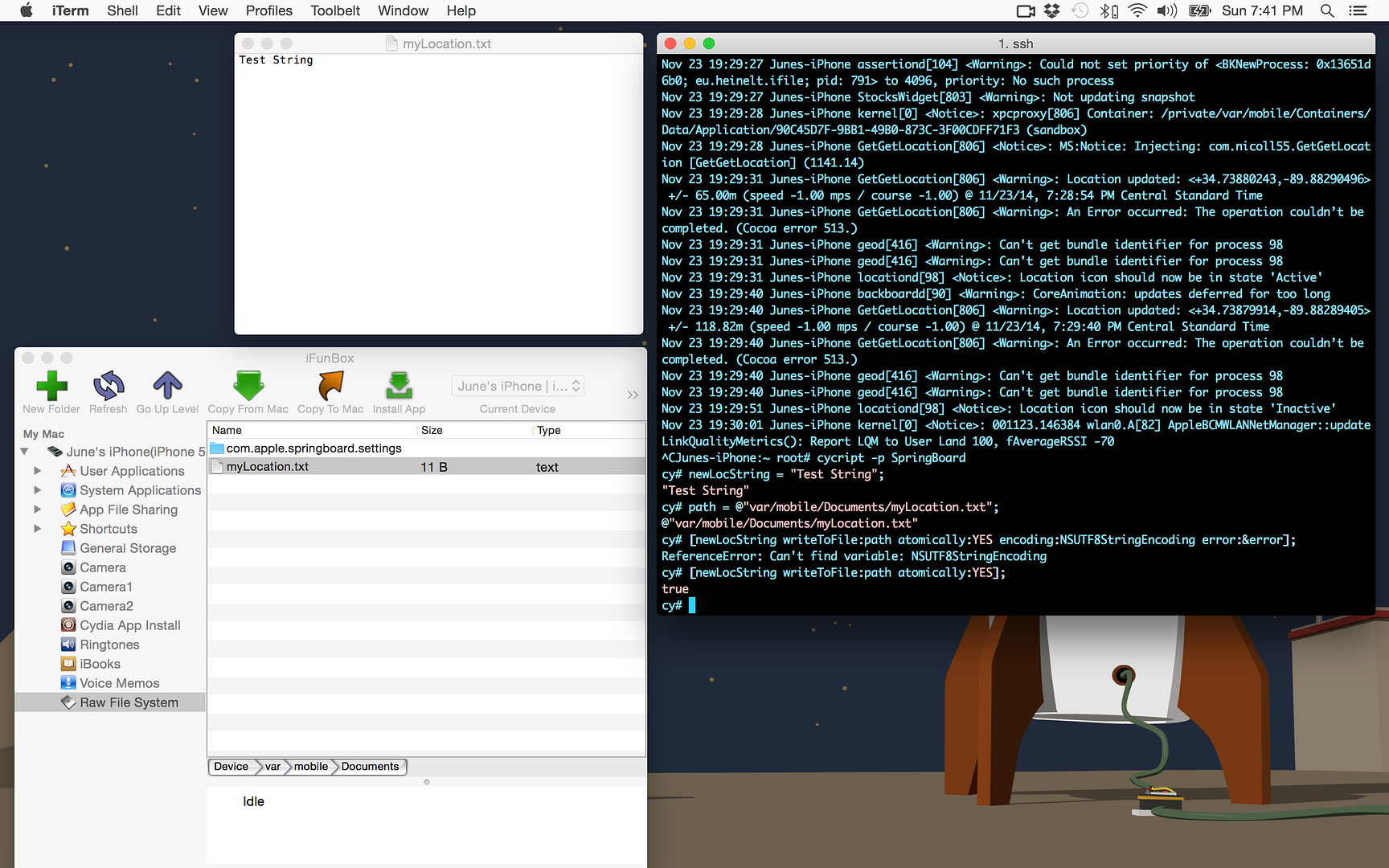
Task: Open the Edit menu
Action: point(168,10)
